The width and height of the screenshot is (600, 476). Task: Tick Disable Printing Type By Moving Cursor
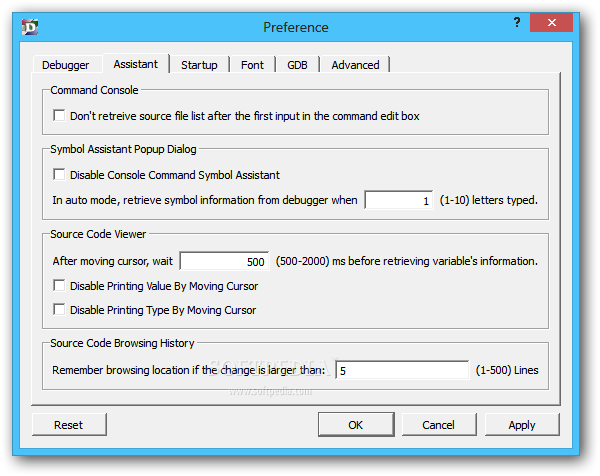tap(59, 309)
